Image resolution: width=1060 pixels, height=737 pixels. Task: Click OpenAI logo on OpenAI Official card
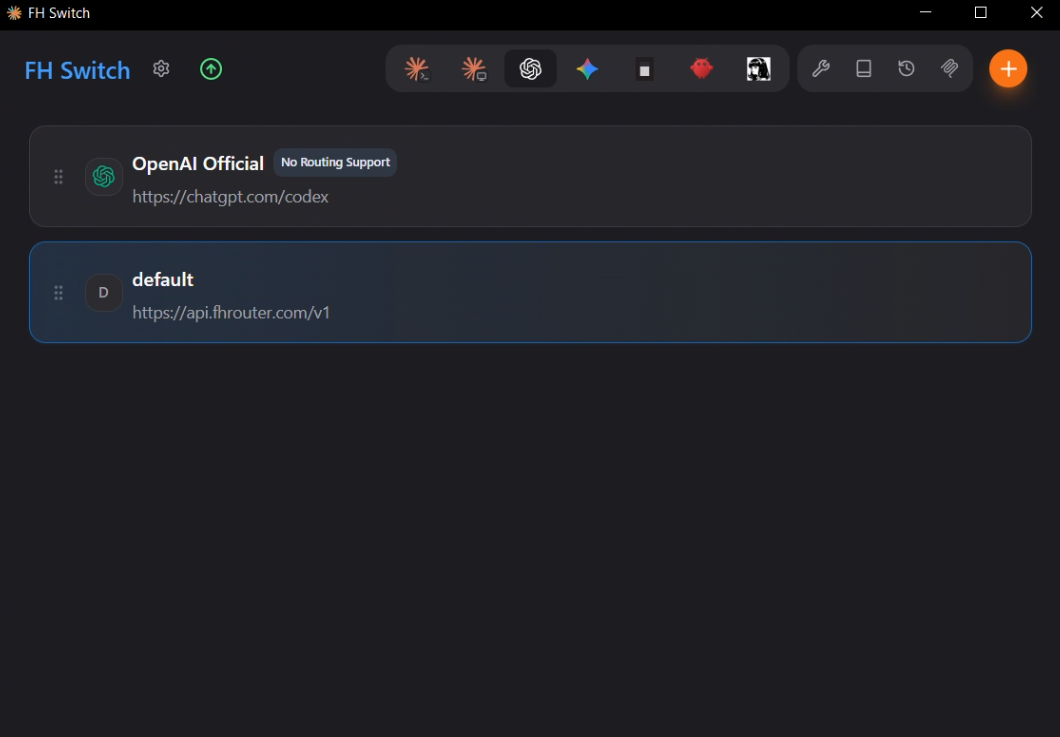[103, 176]
